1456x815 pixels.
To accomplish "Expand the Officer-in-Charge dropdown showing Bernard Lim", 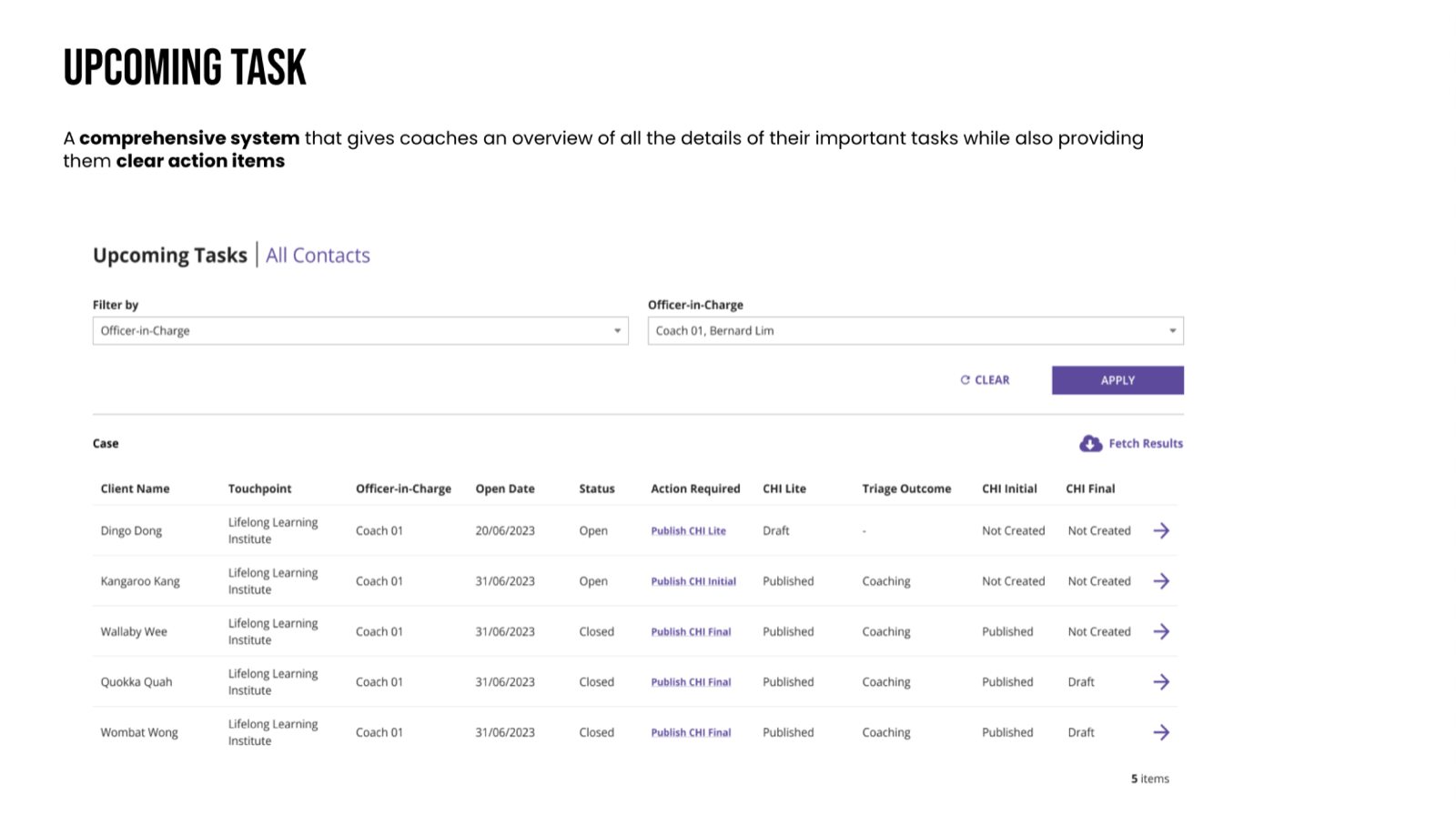I will [x=915, y=331].
